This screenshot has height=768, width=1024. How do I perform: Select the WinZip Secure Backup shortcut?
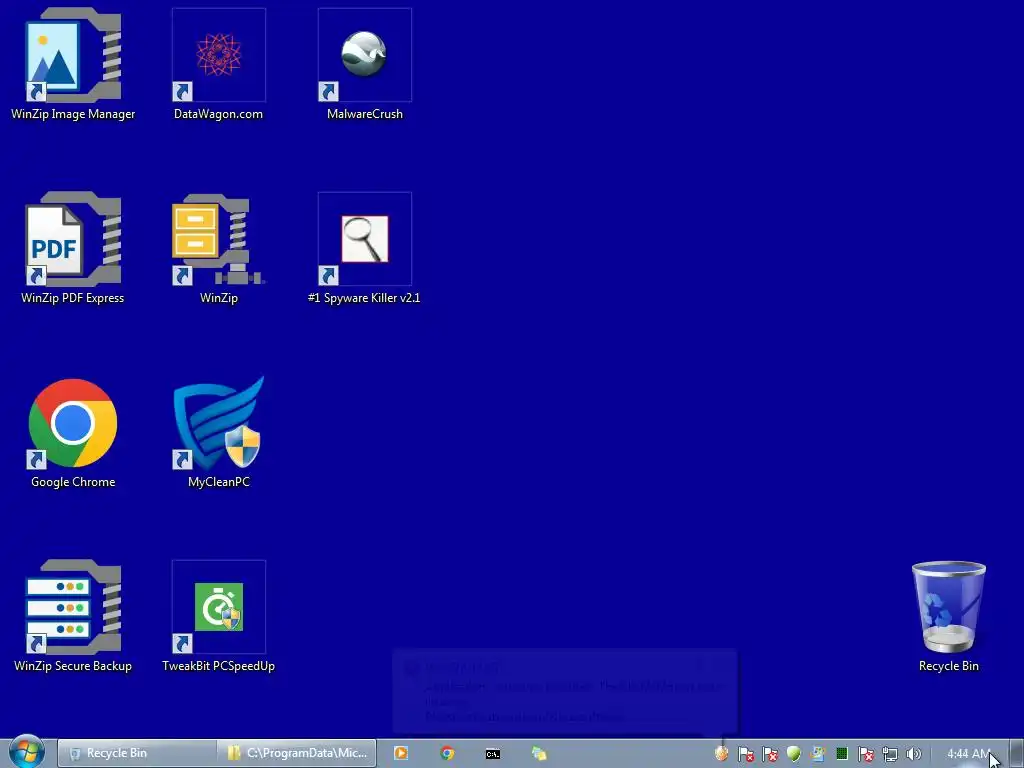72,616
